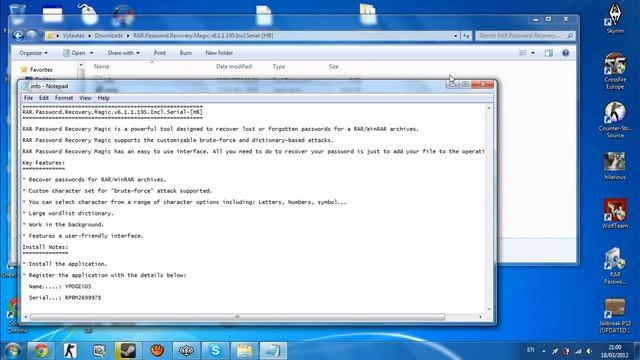This screenshot has height=360, width=640.
Task: Open the dropdown arrow next to Open
Action: pos(91,53)
